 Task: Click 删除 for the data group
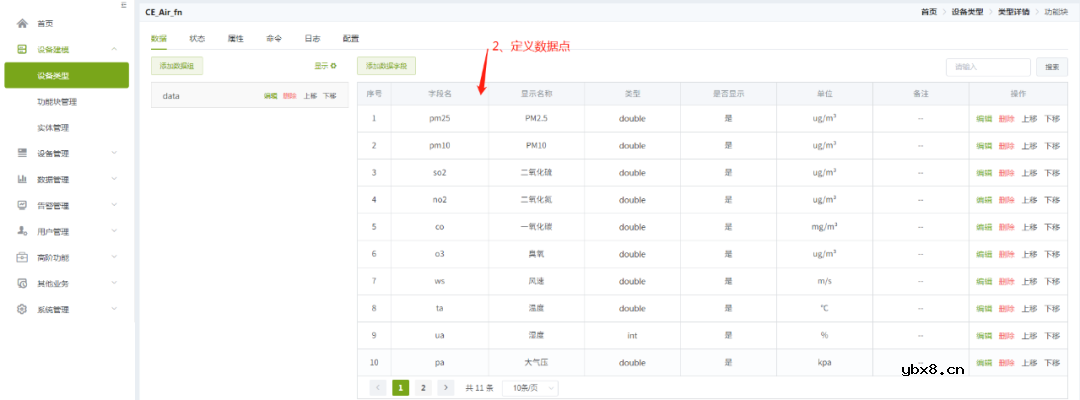coord(290,96)
